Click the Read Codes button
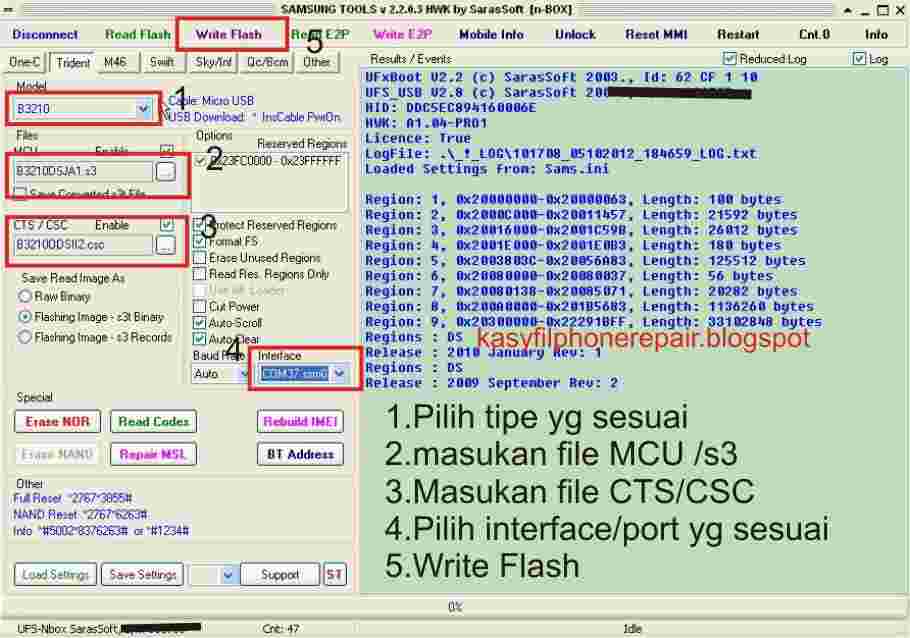The width and height of the screenshot is (910, 638). click(153, 421)
